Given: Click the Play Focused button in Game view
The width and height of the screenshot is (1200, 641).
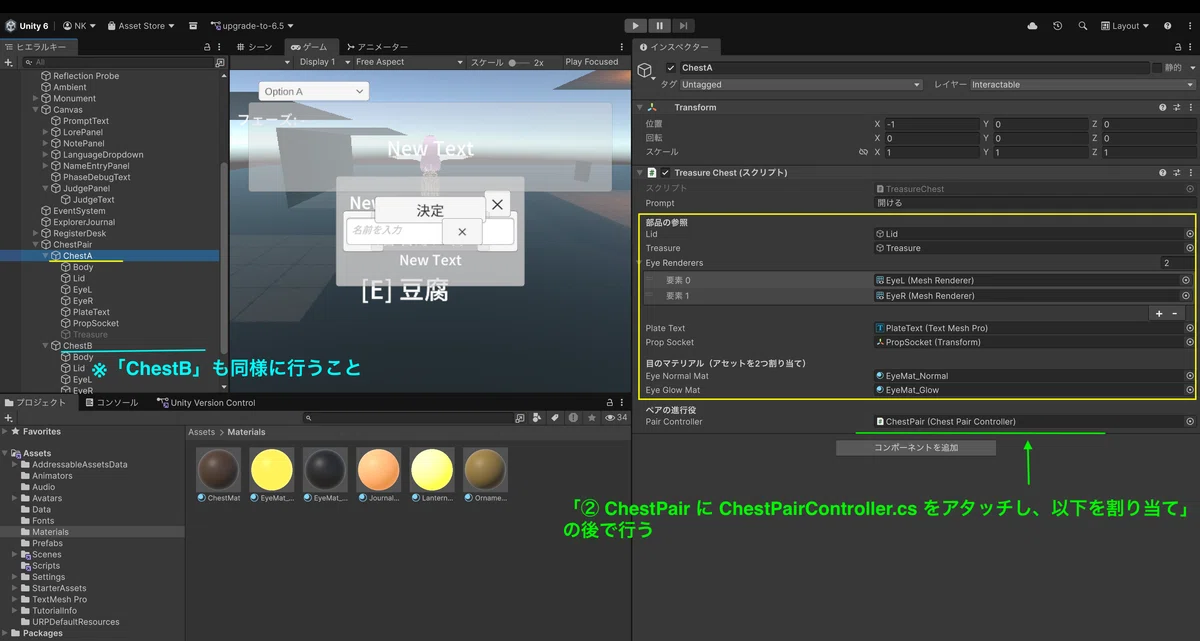Looking at the screenshot, I should [592, 62].
